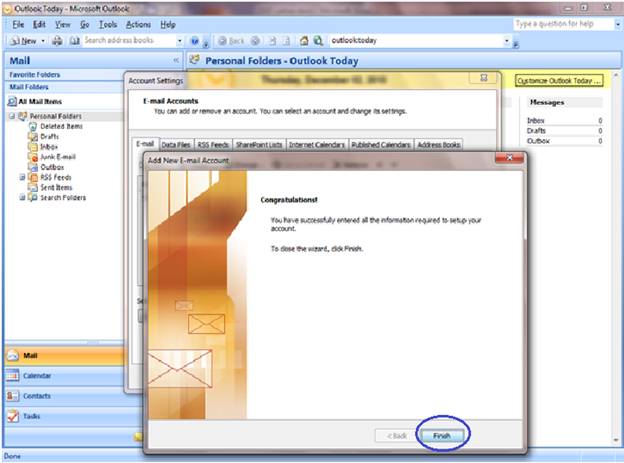Open the Actions menu
The width and height of the screenshot is (624, 463).
point(138,24)
